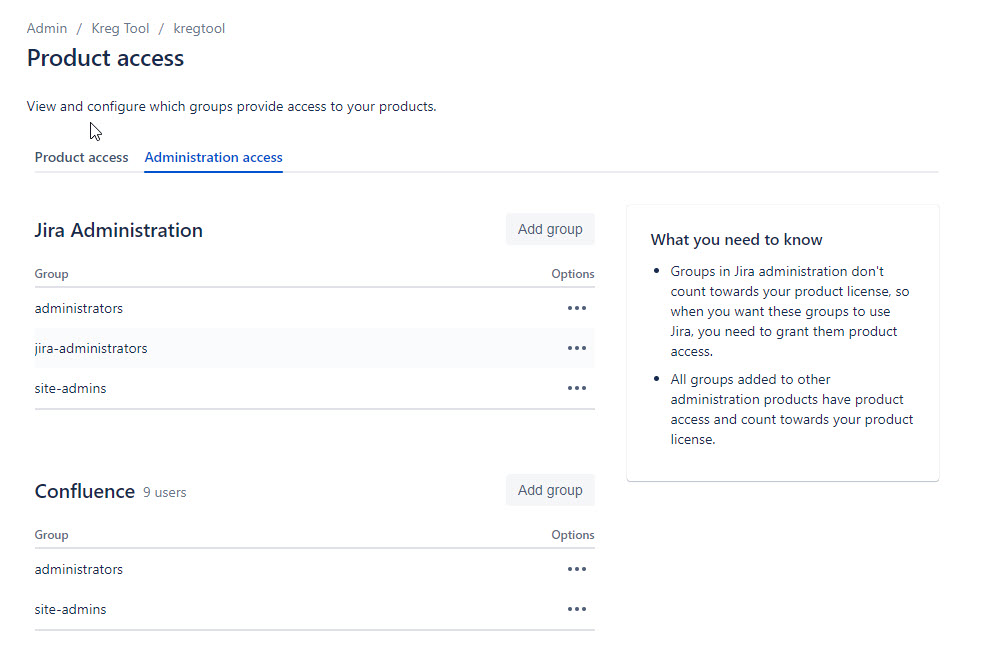Image resolution: width=995 pixels, height=672 pixels.
Task: Add group to Jira Administration
Action: coord(550,229)
